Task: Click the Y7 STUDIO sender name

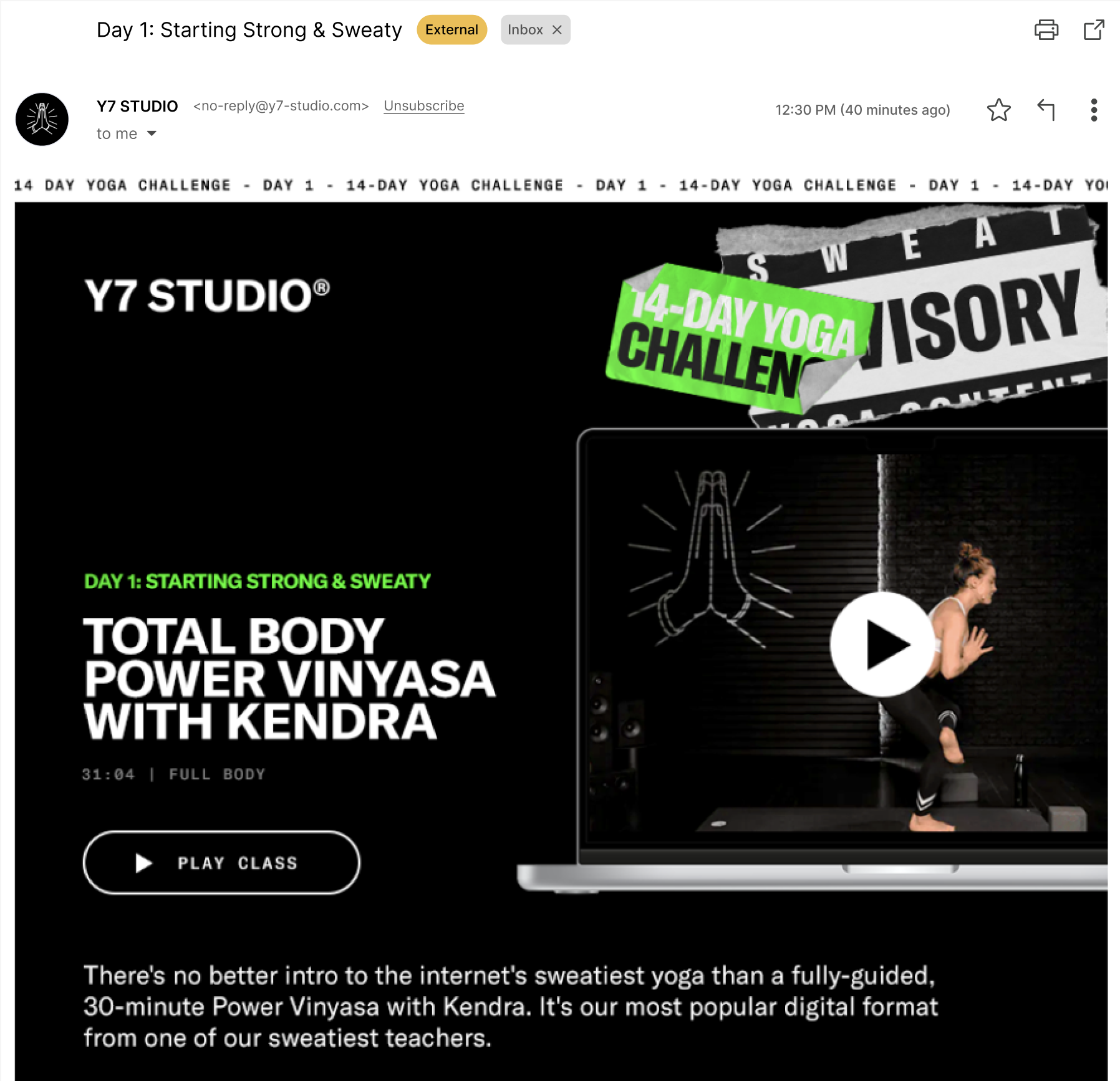Action: pyautogui.click(x=137, y=106)
